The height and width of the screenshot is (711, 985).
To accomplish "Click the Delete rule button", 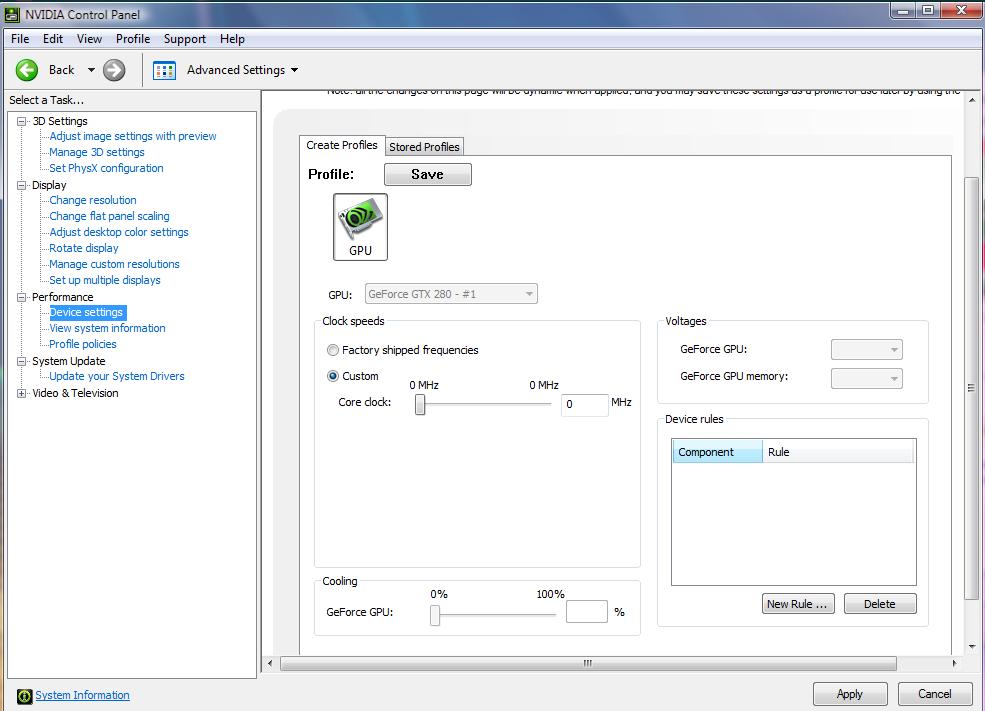I will coord(880,604).
